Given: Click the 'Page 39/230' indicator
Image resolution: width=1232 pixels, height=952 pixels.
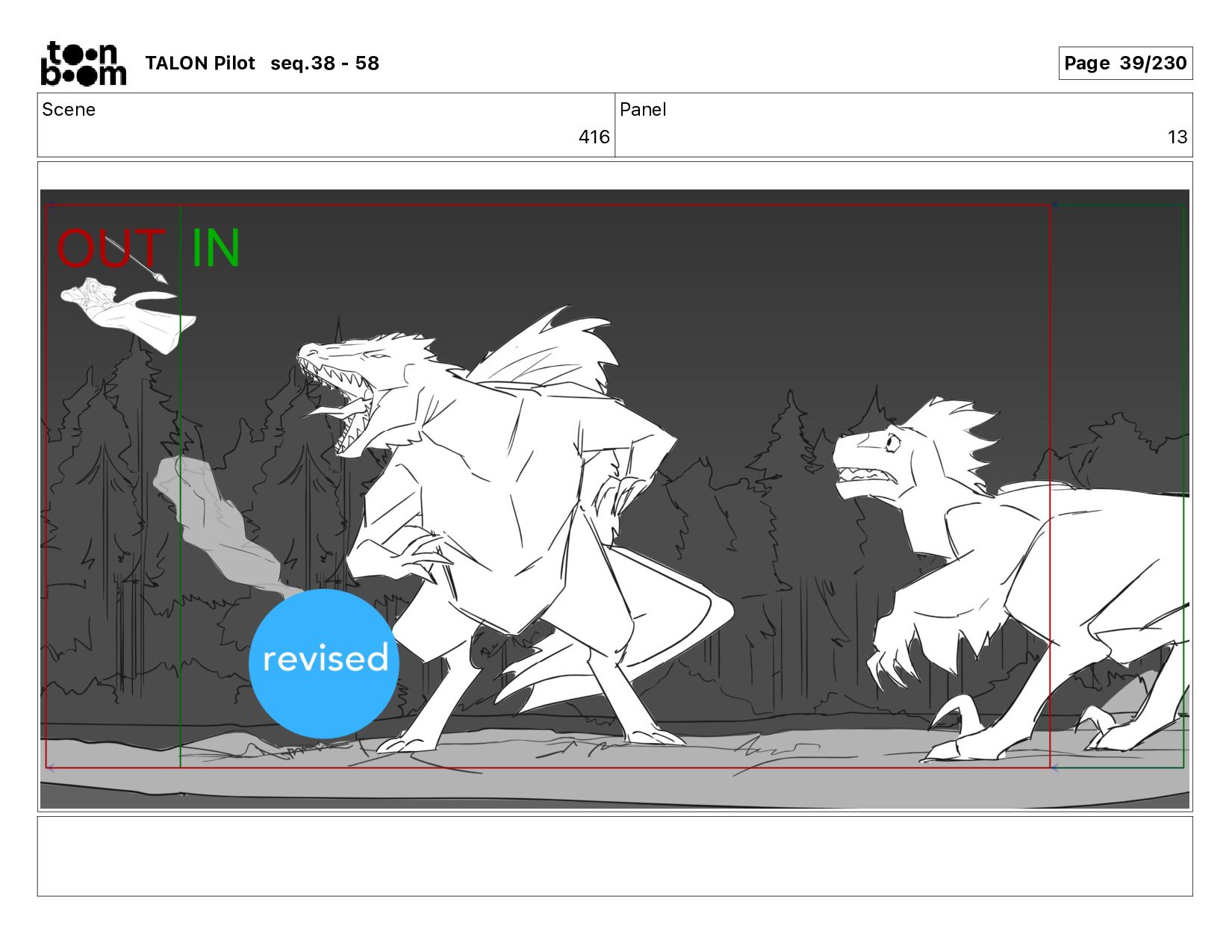Looking at the screenshot, I should [x=1125, y=63].
